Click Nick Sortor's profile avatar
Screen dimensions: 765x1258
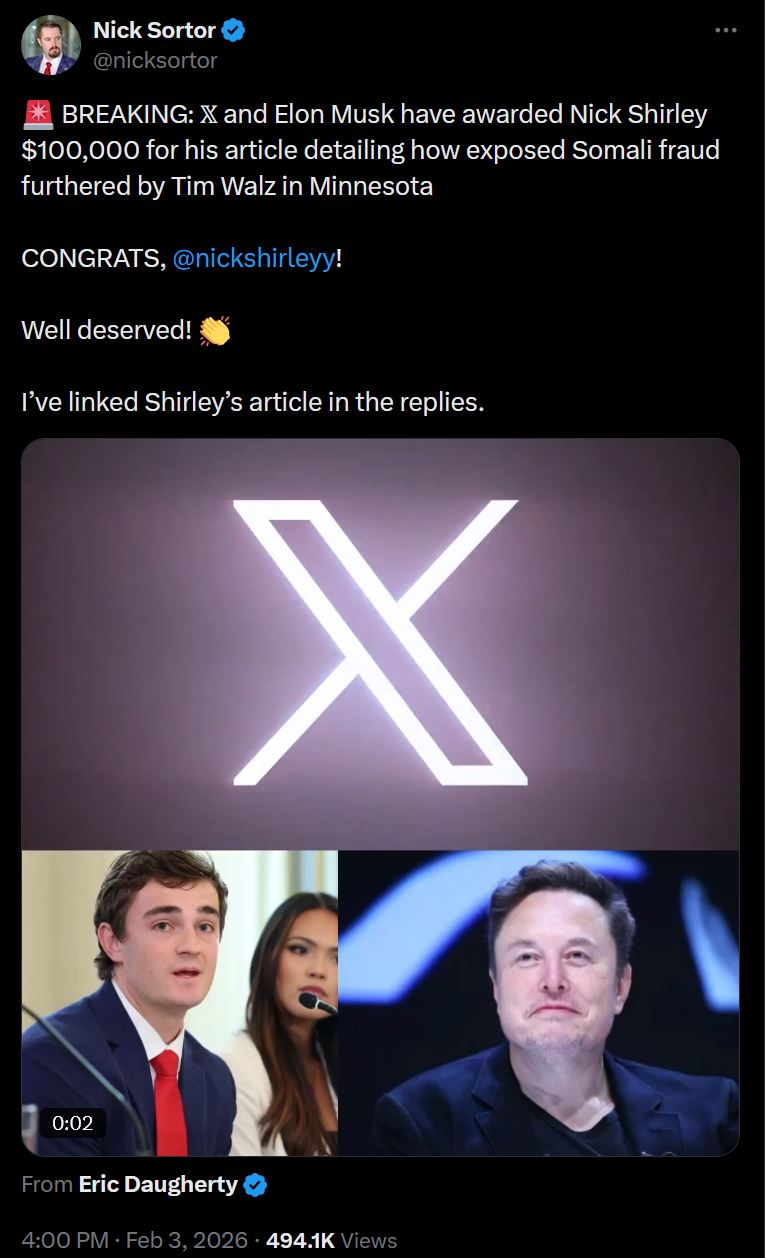tap(50, 45)
